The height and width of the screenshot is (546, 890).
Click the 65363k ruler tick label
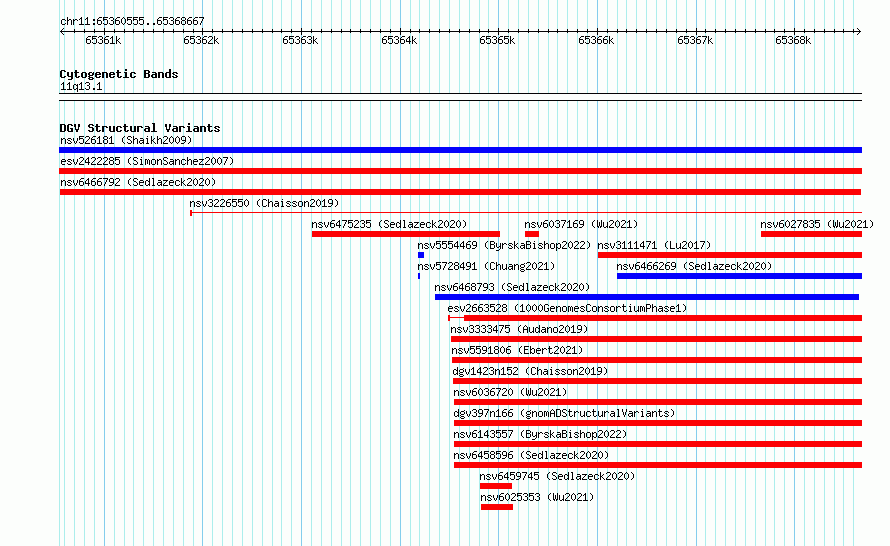click(300, 40)
